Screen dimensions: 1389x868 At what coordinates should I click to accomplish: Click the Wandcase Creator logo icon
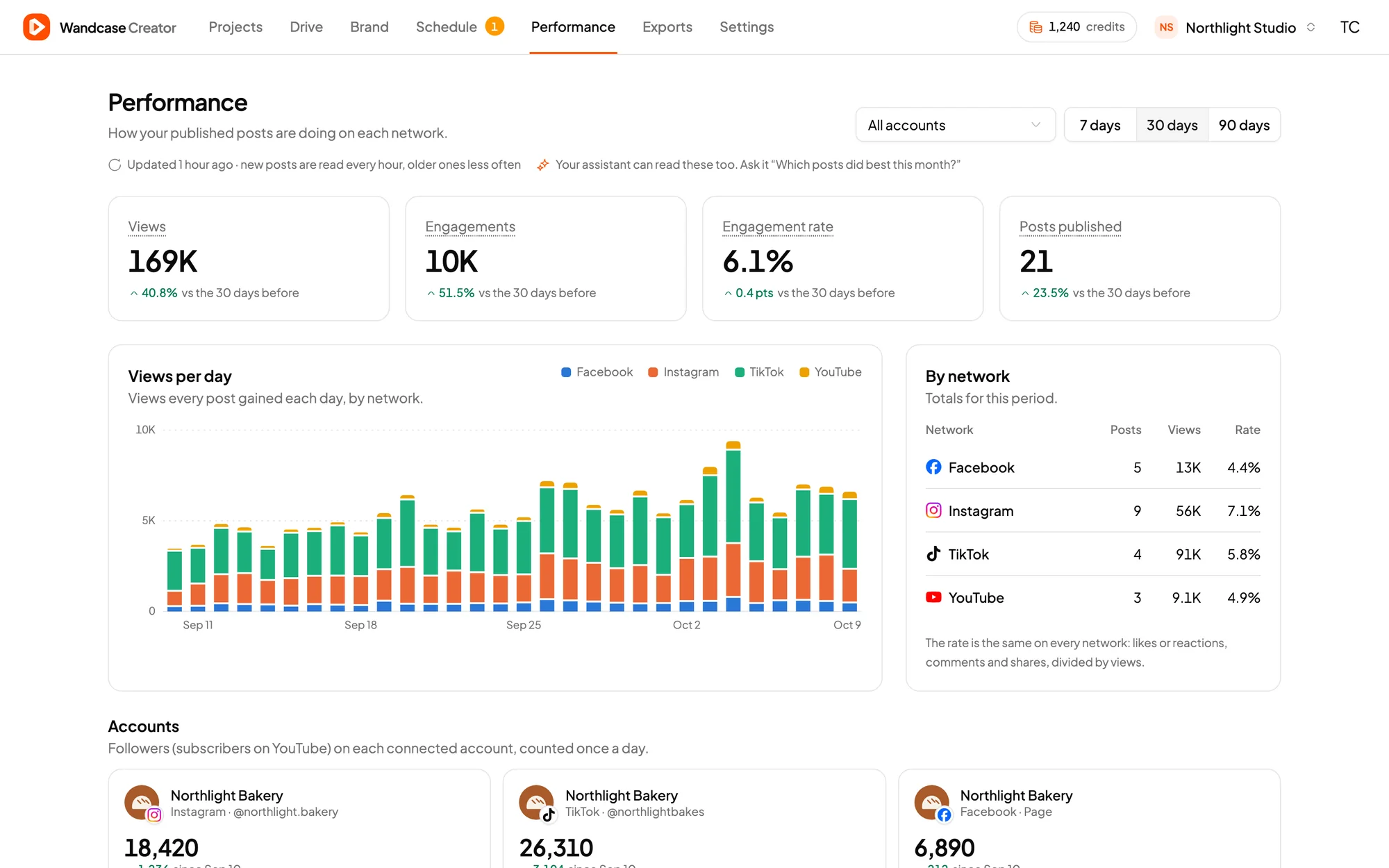(x=36, y=27)
